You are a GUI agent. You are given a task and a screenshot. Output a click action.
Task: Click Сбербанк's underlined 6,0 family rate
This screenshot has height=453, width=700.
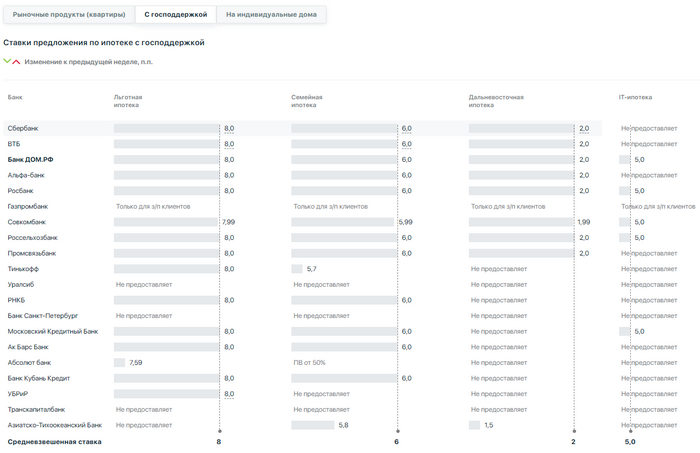(407, 129)
